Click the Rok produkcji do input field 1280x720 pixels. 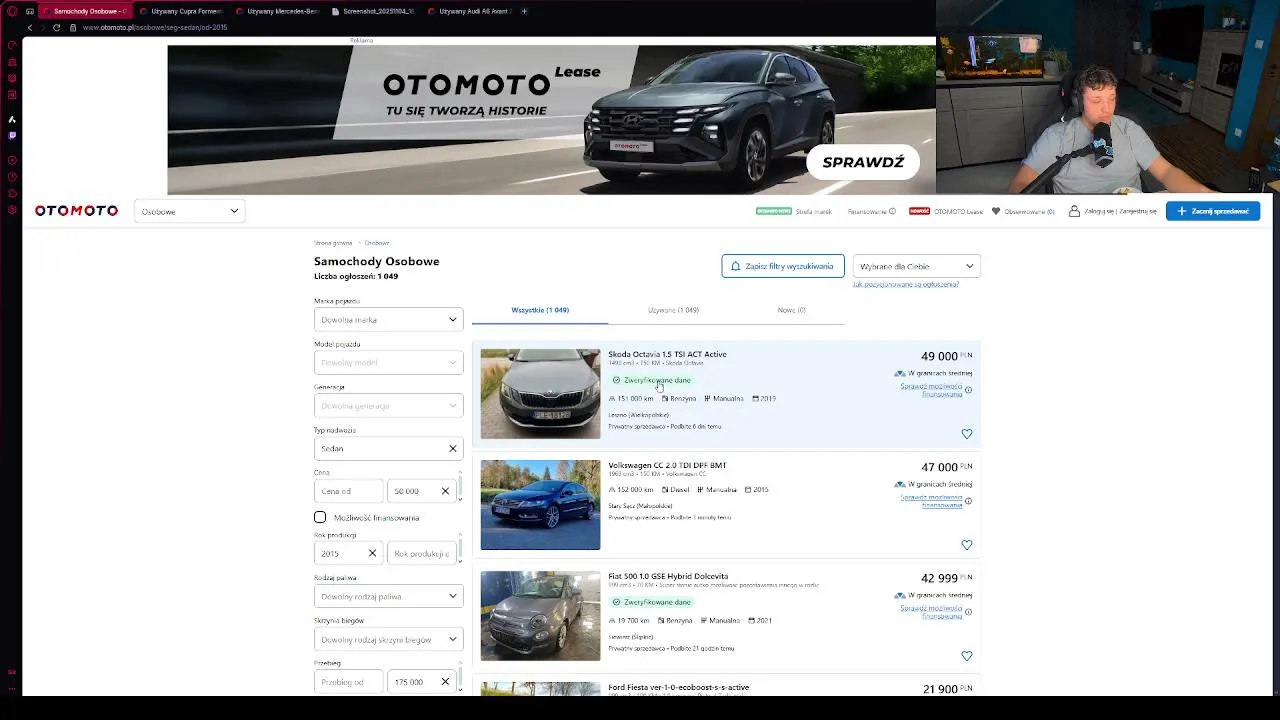[x=422, y=554]
